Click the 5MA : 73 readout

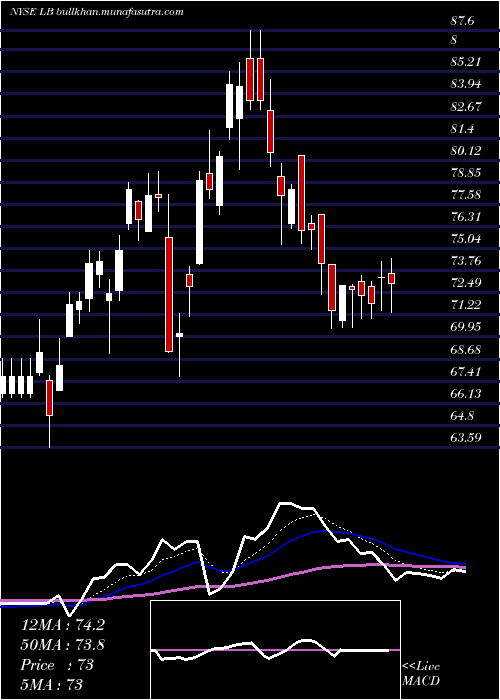52,684
